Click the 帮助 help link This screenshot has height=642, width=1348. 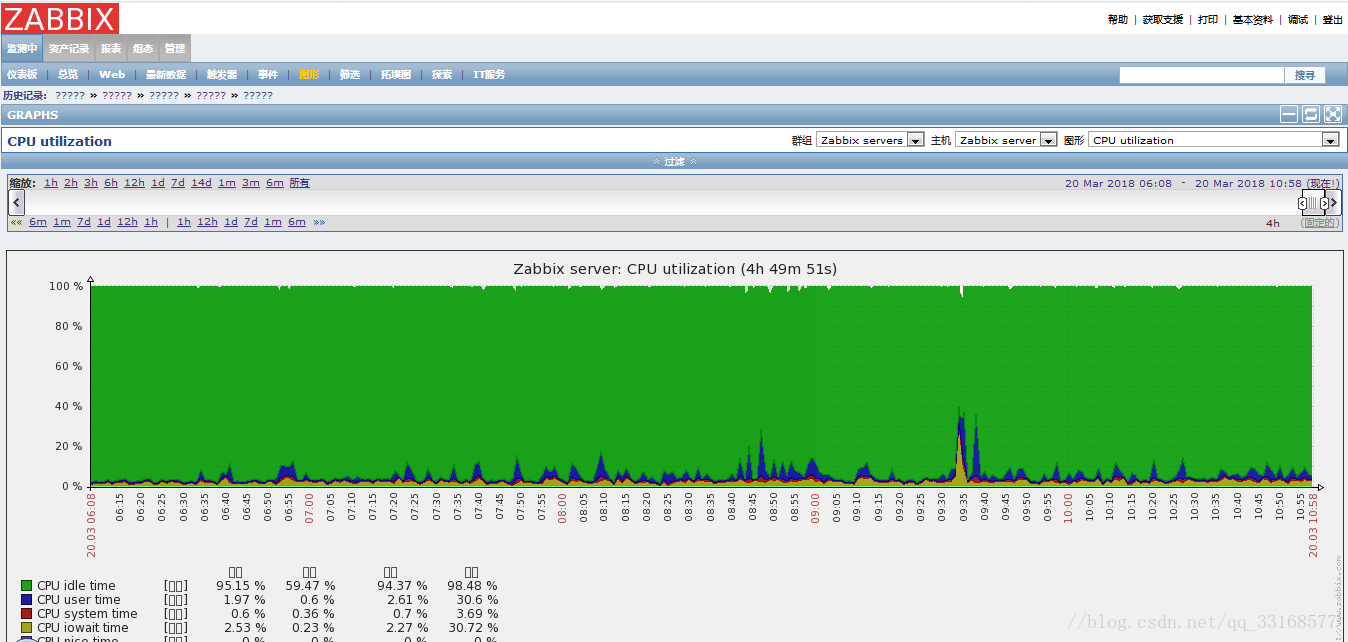coord(1118,20)
